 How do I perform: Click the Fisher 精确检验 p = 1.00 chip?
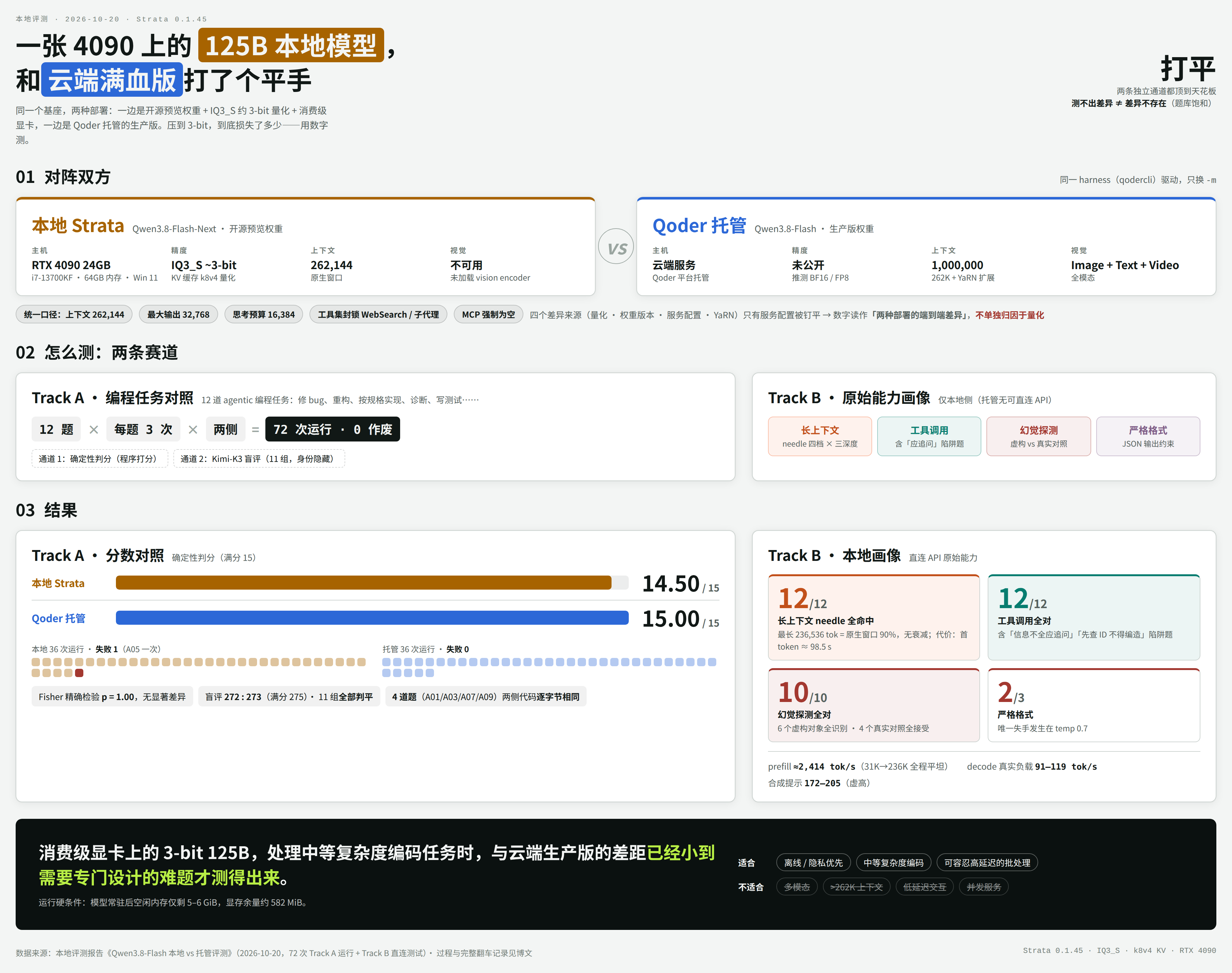tap(112, 697)
